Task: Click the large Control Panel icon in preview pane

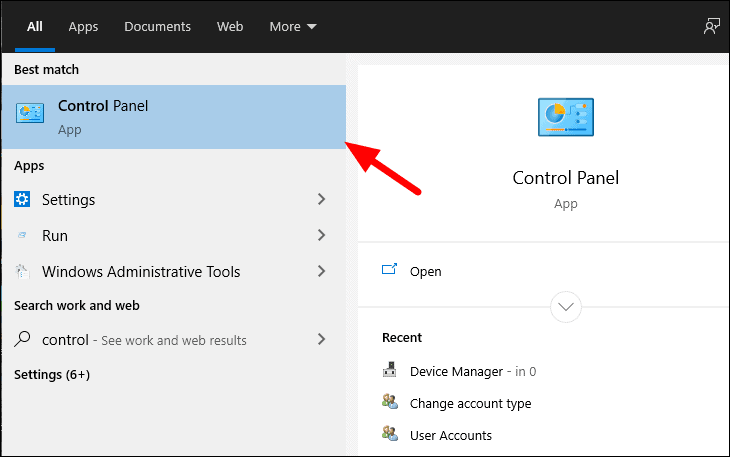Action: coord(566,117)
